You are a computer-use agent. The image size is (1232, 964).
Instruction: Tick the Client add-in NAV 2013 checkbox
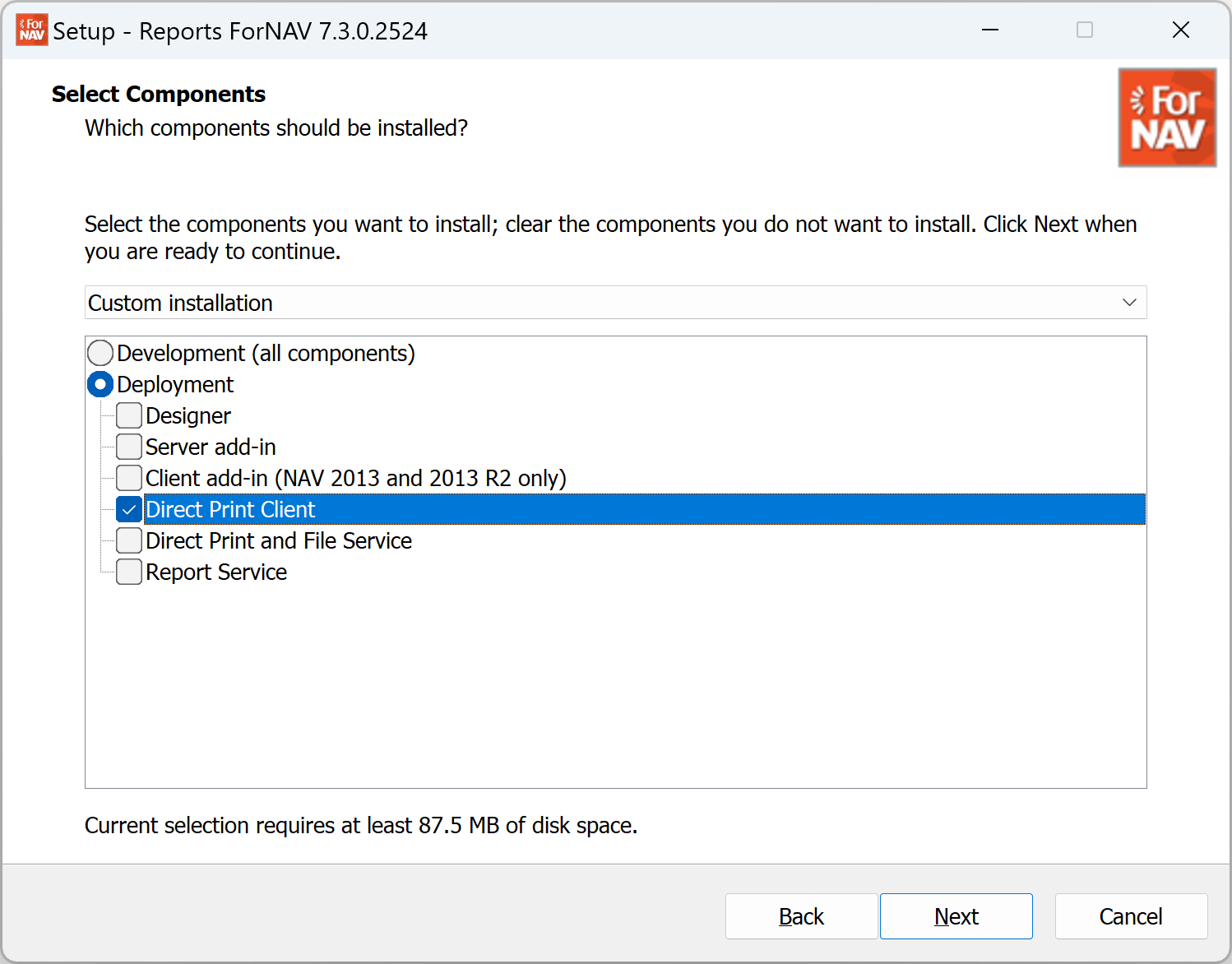[129, 478]
